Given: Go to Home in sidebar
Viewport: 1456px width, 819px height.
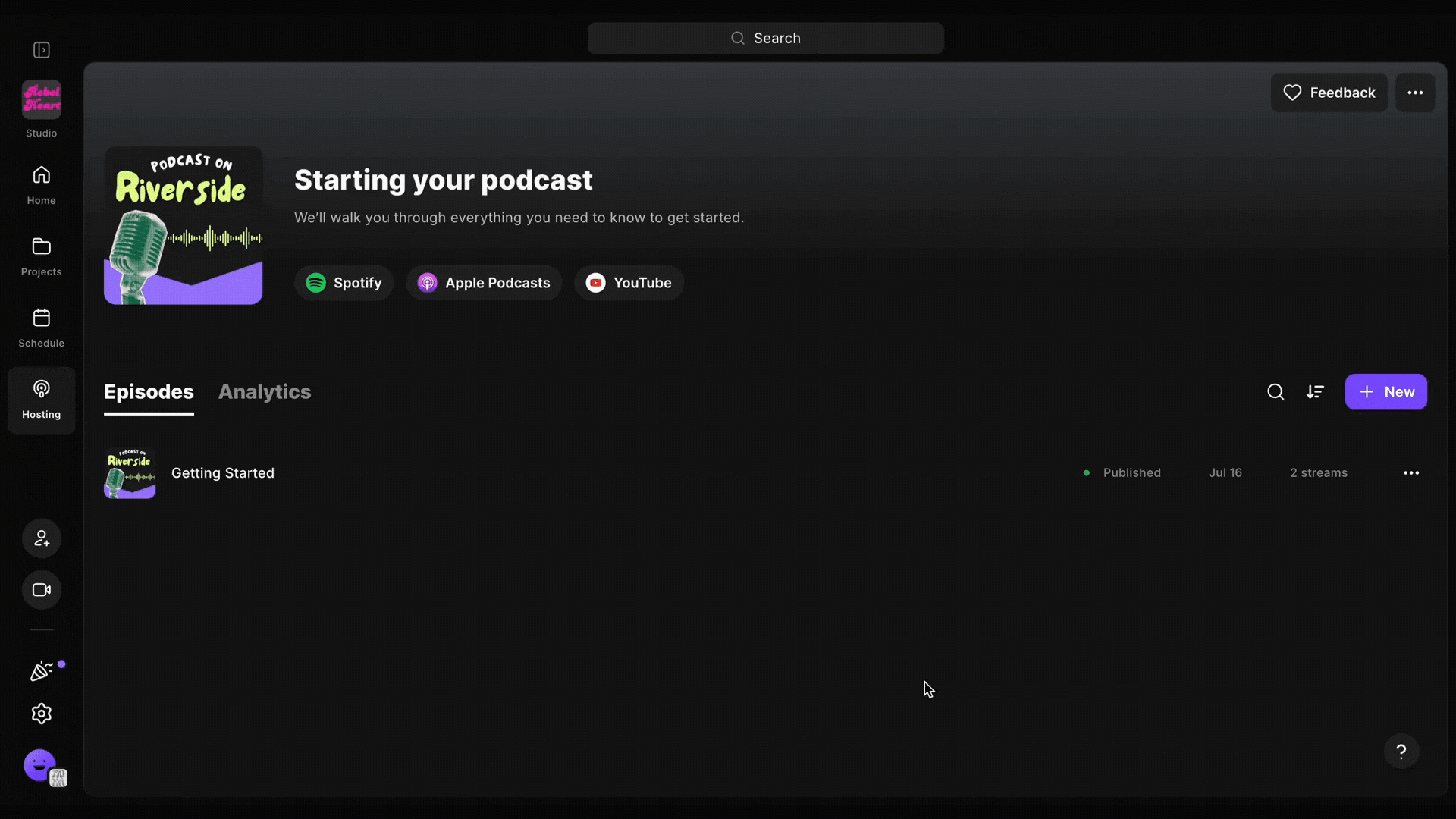Looking at the screenshot, I should point(42,185).
